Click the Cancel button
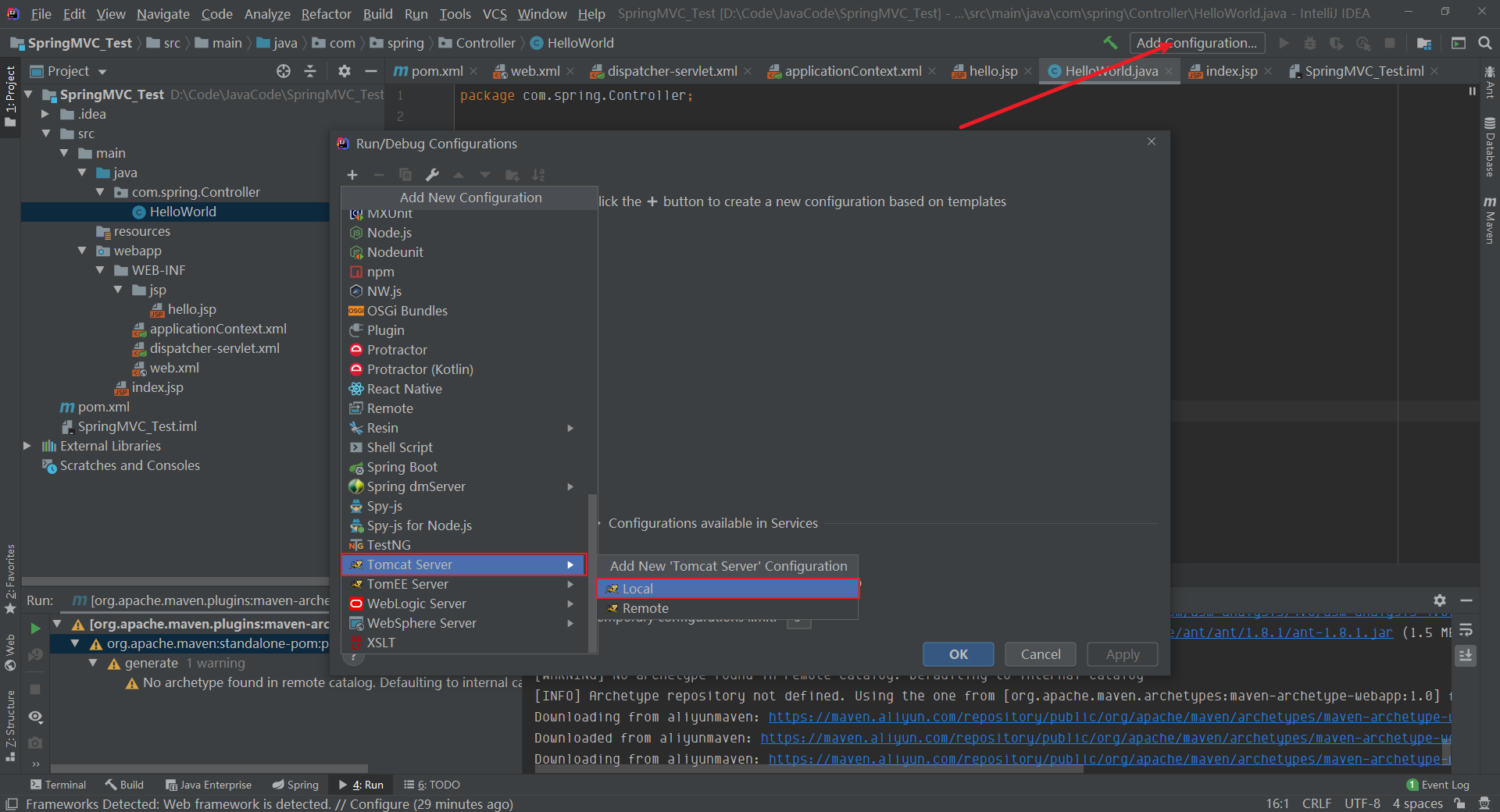 1041,654
